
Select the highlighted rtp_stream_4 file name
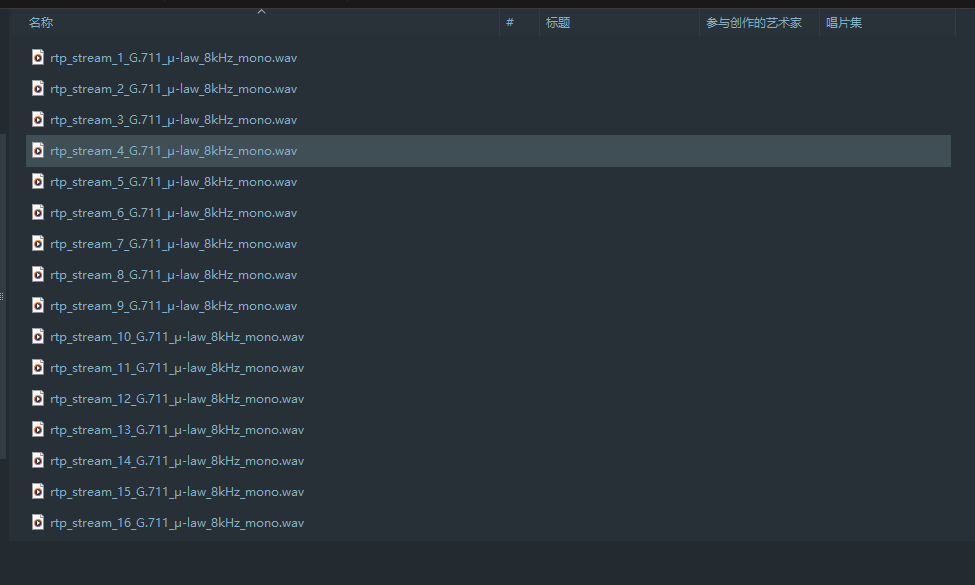173,151
